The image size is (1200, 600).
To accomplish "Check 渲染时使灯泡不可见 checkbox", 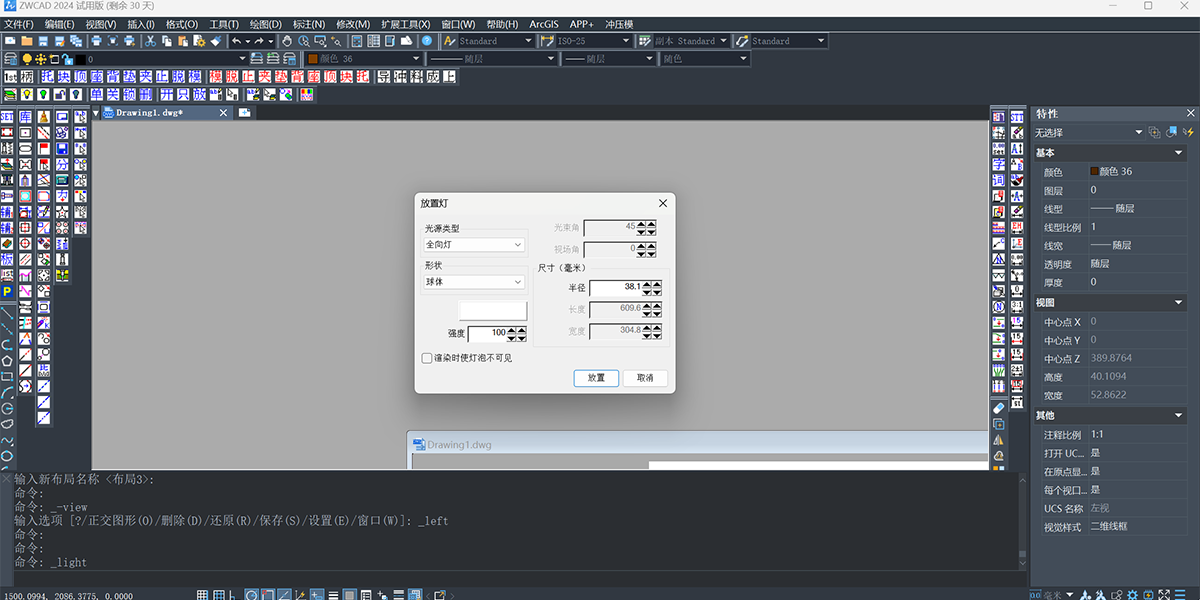I will coord(427,358).
